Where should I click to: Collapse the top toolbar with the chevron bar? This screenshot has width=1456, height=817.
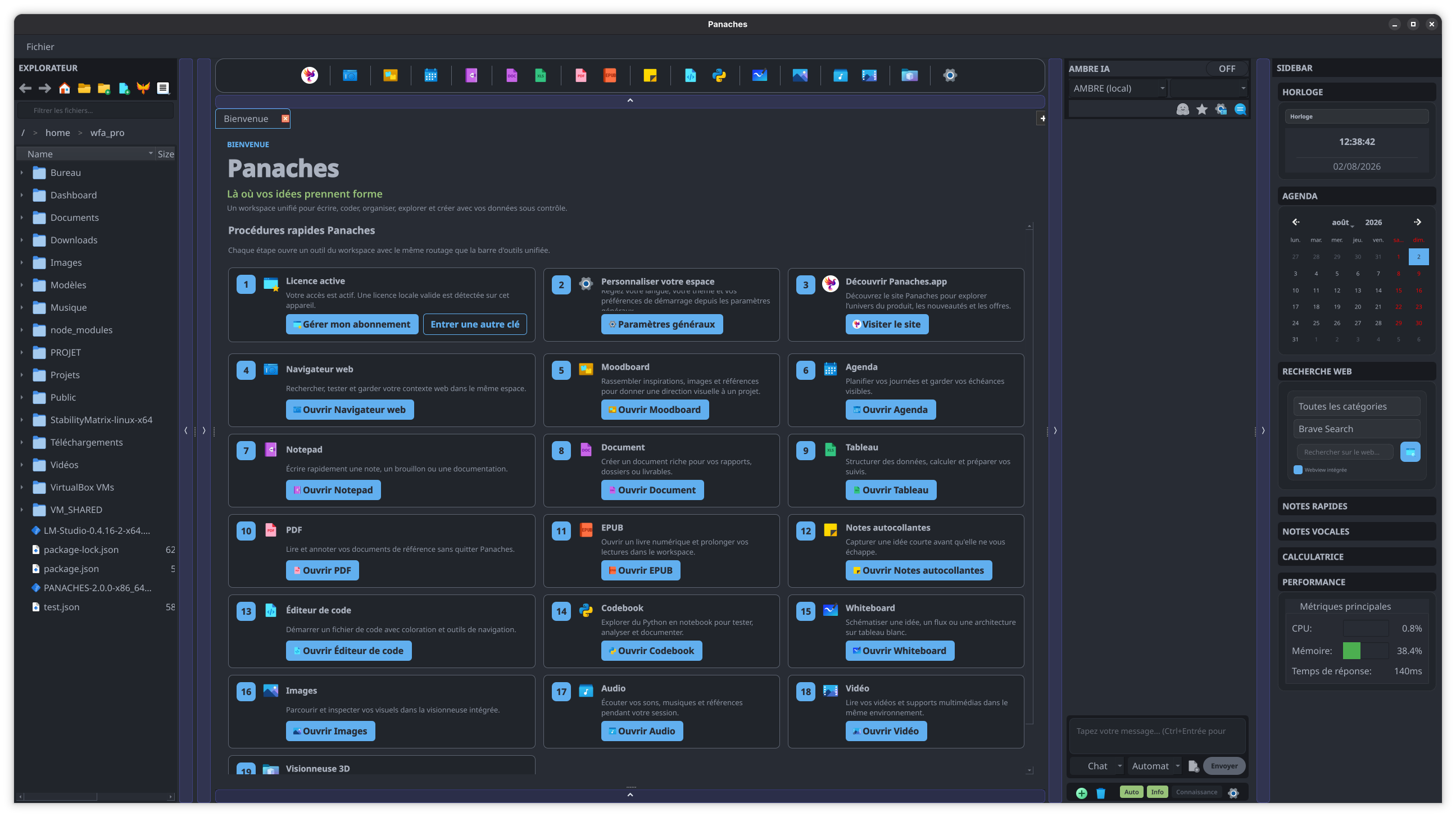coord(629,101)
